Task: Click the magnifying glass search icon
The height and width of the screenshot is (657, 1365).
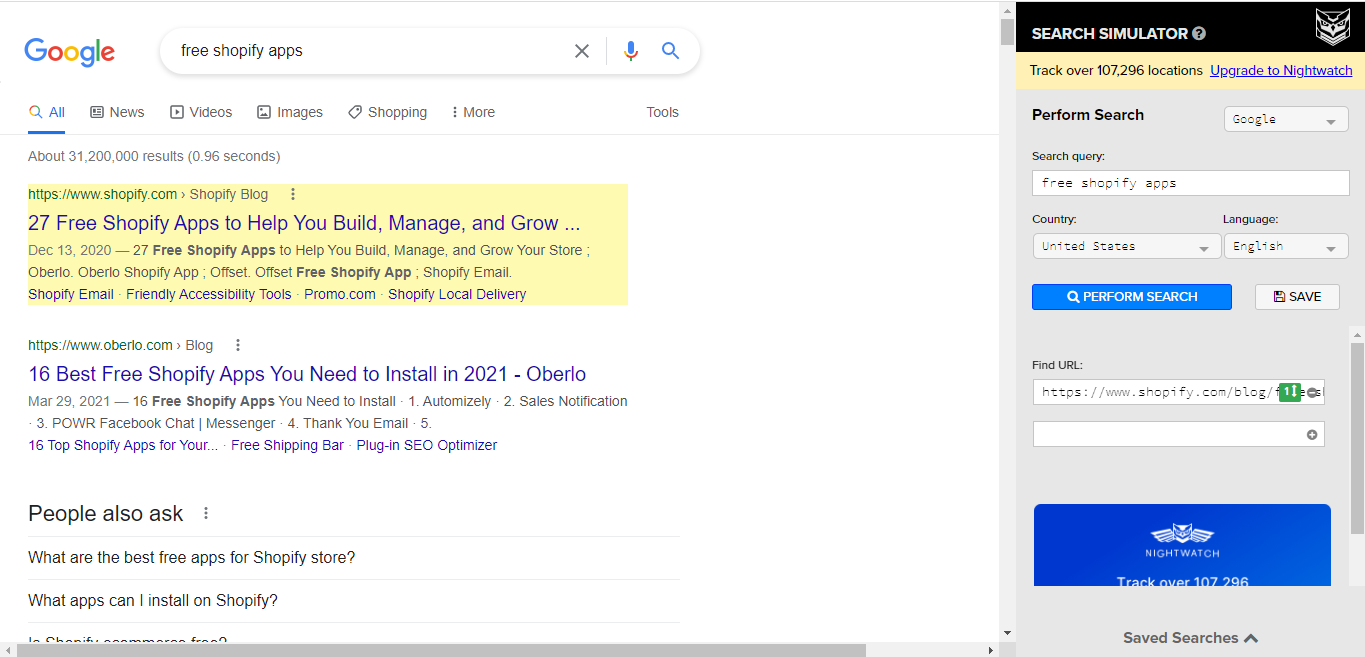Action: [x=670, y=50]
